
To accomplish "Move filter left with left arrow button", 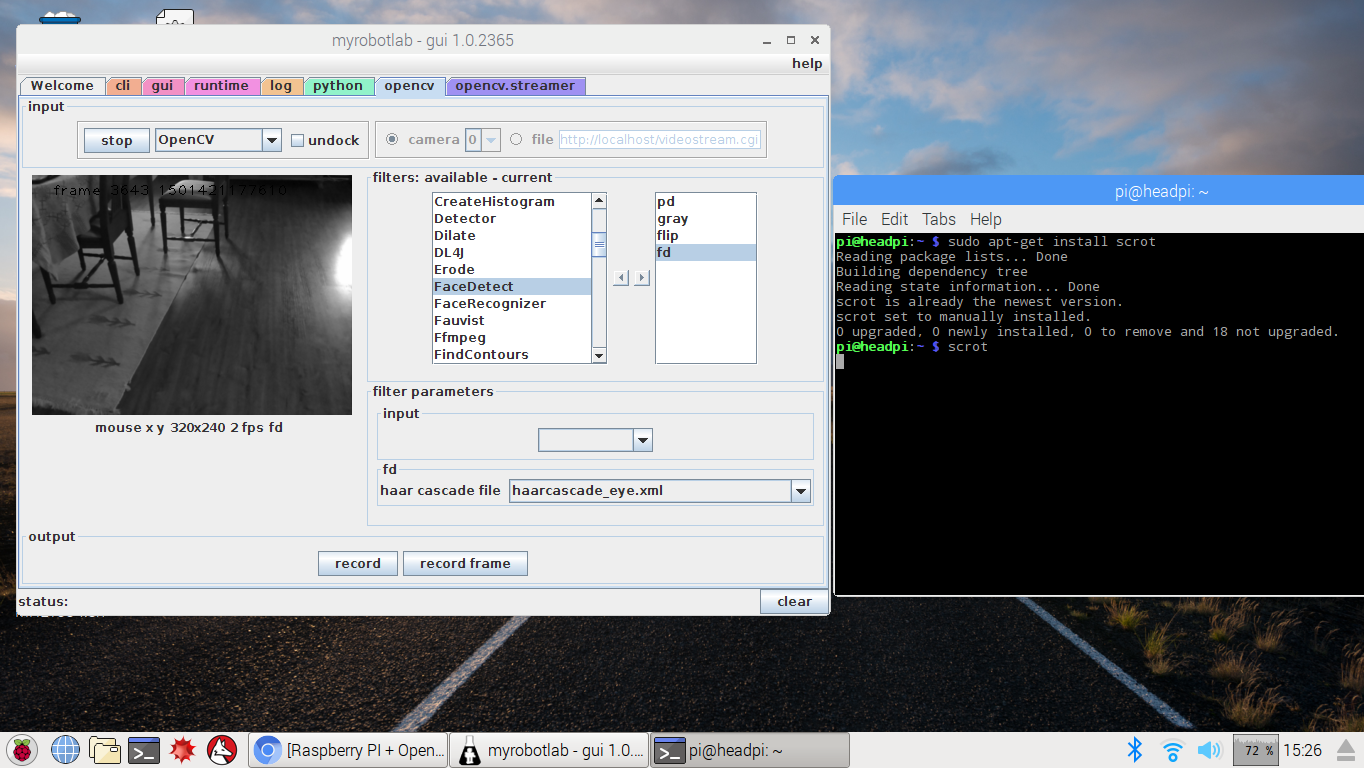I will (x=620, y=278).
